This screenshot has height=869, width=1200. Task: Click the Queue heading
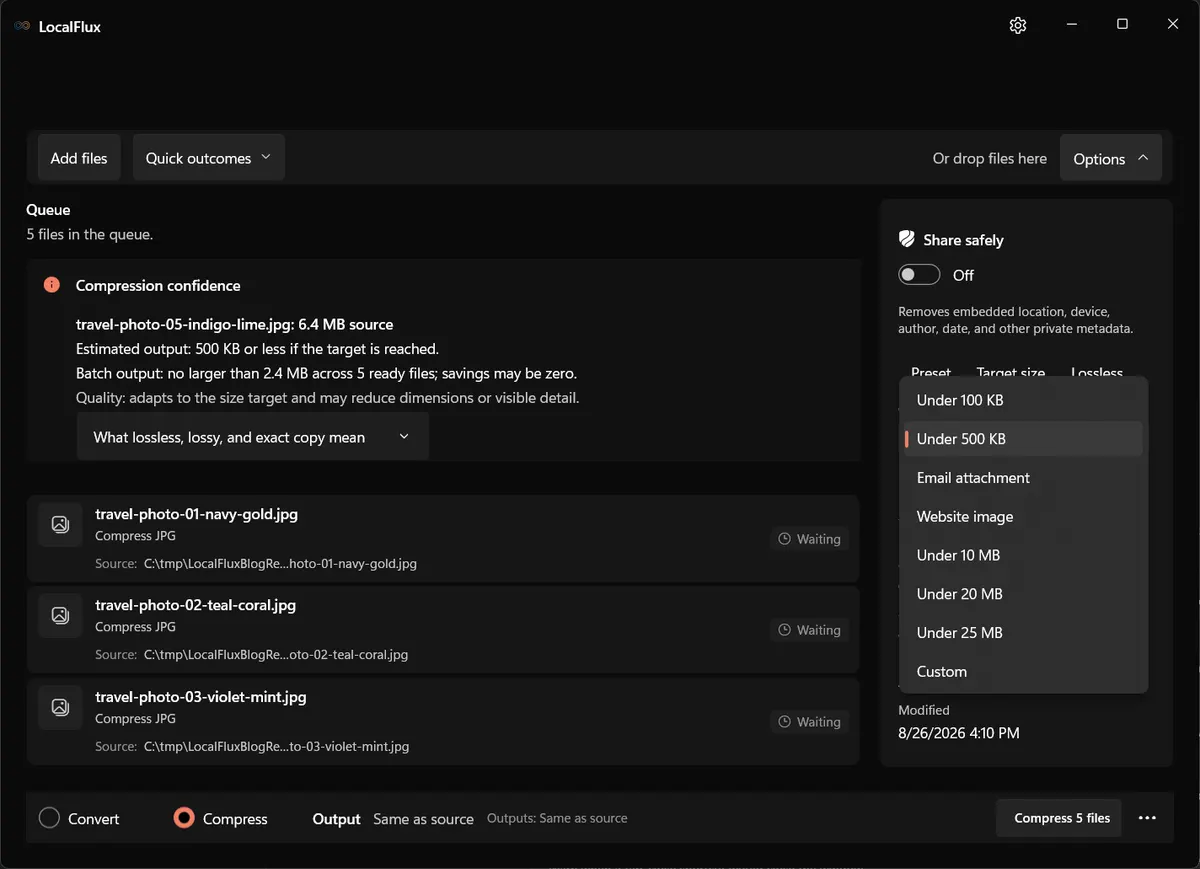point(48,210)
